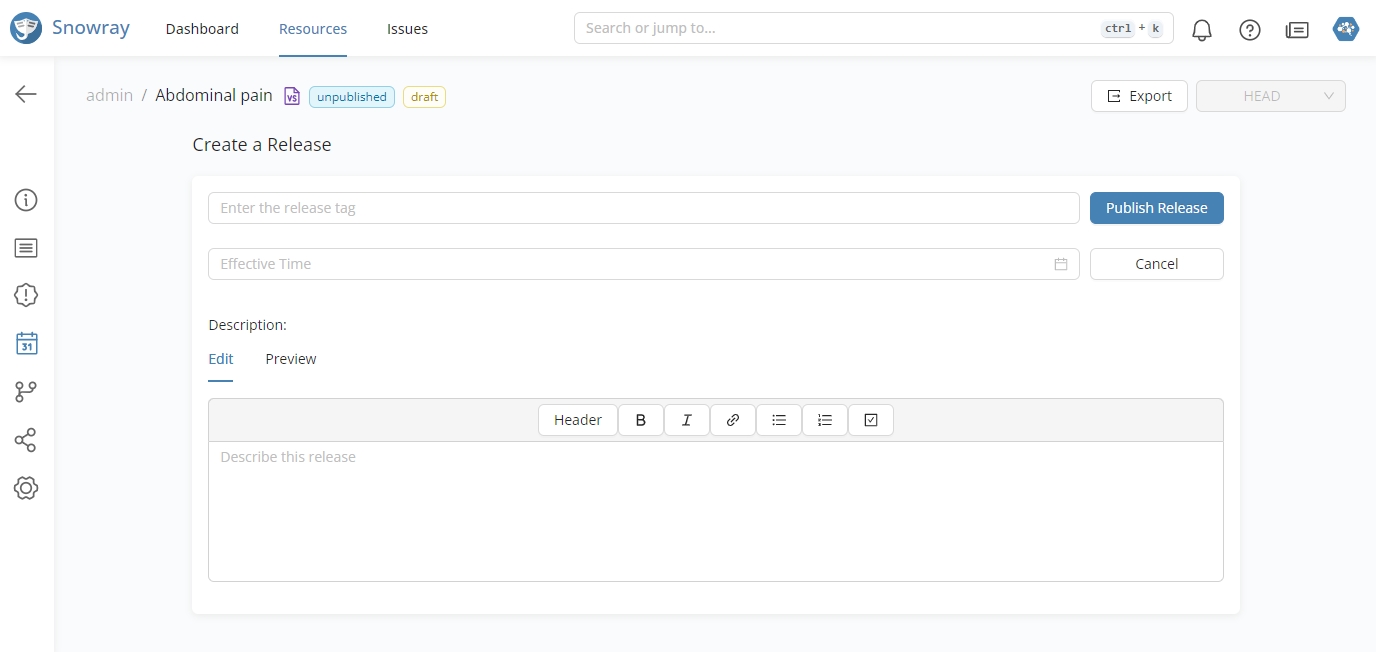
Task: Toggle bold formatting in description editor
Action: pyautogui.click(x=641, y=420)
